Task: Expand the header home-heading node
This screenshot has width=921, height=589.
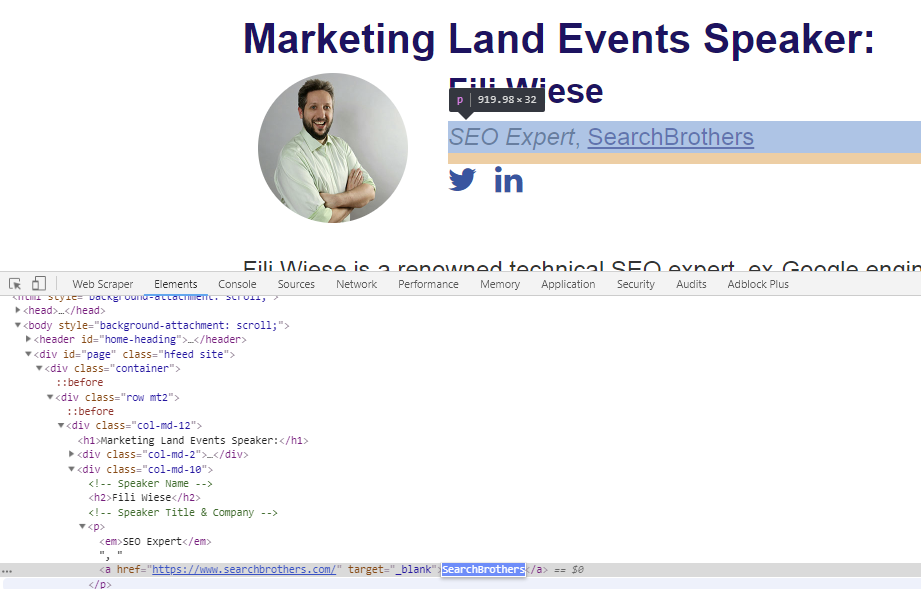Action: point(28,340)
